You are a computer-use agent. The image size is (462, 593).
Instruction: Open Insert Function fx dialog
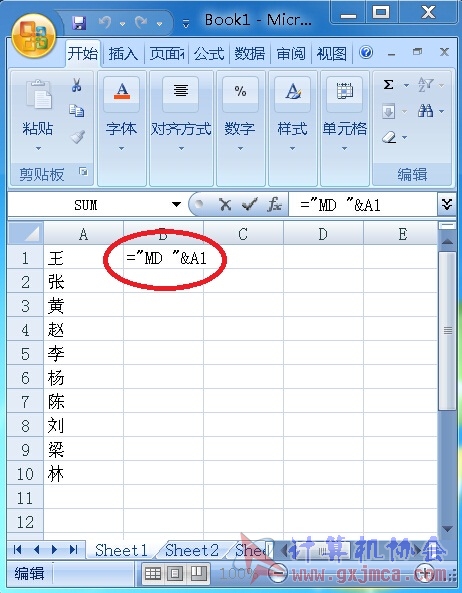tap(274, 205)
